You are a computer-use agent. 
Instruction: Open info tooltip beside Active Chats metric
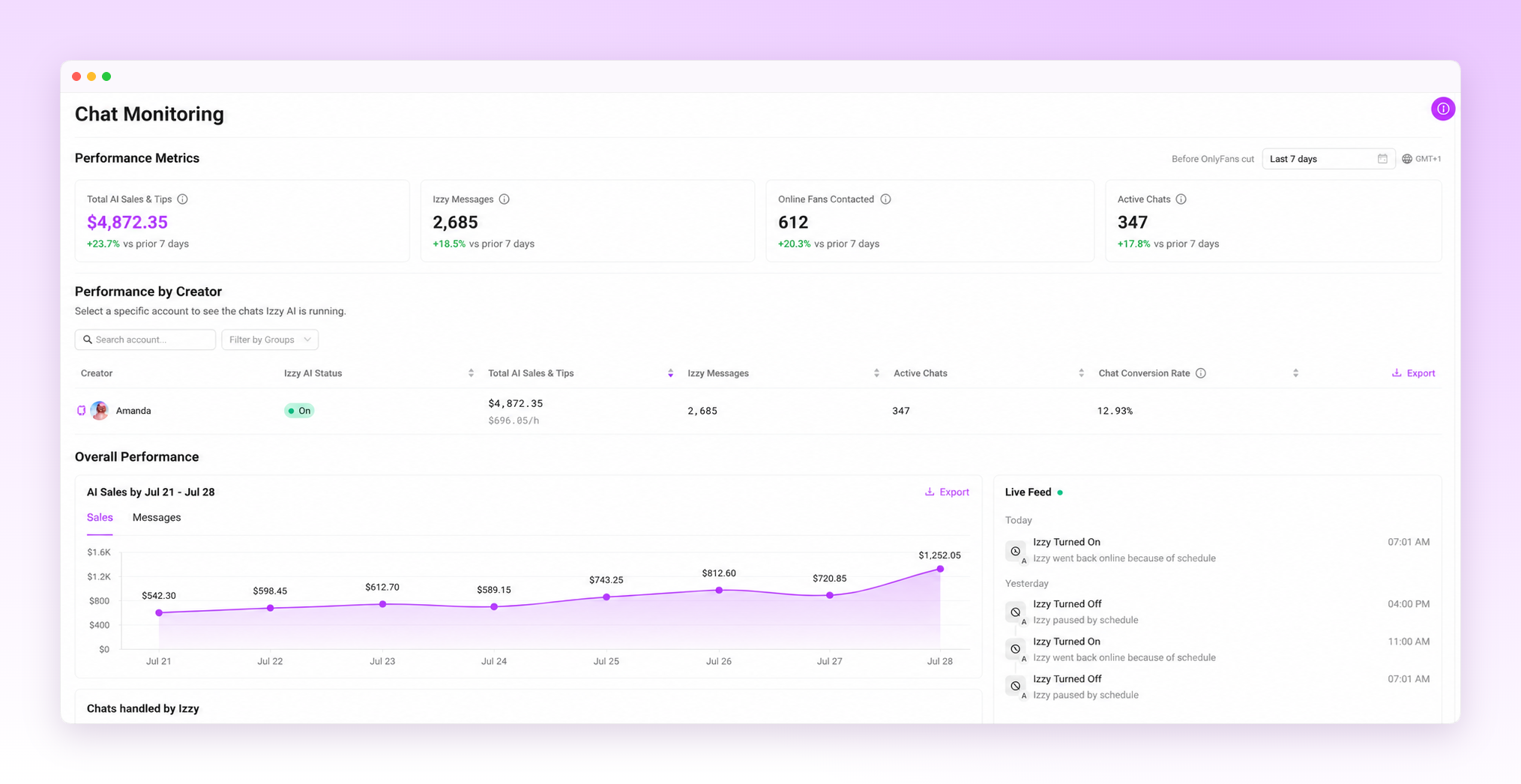point(1181,199)
